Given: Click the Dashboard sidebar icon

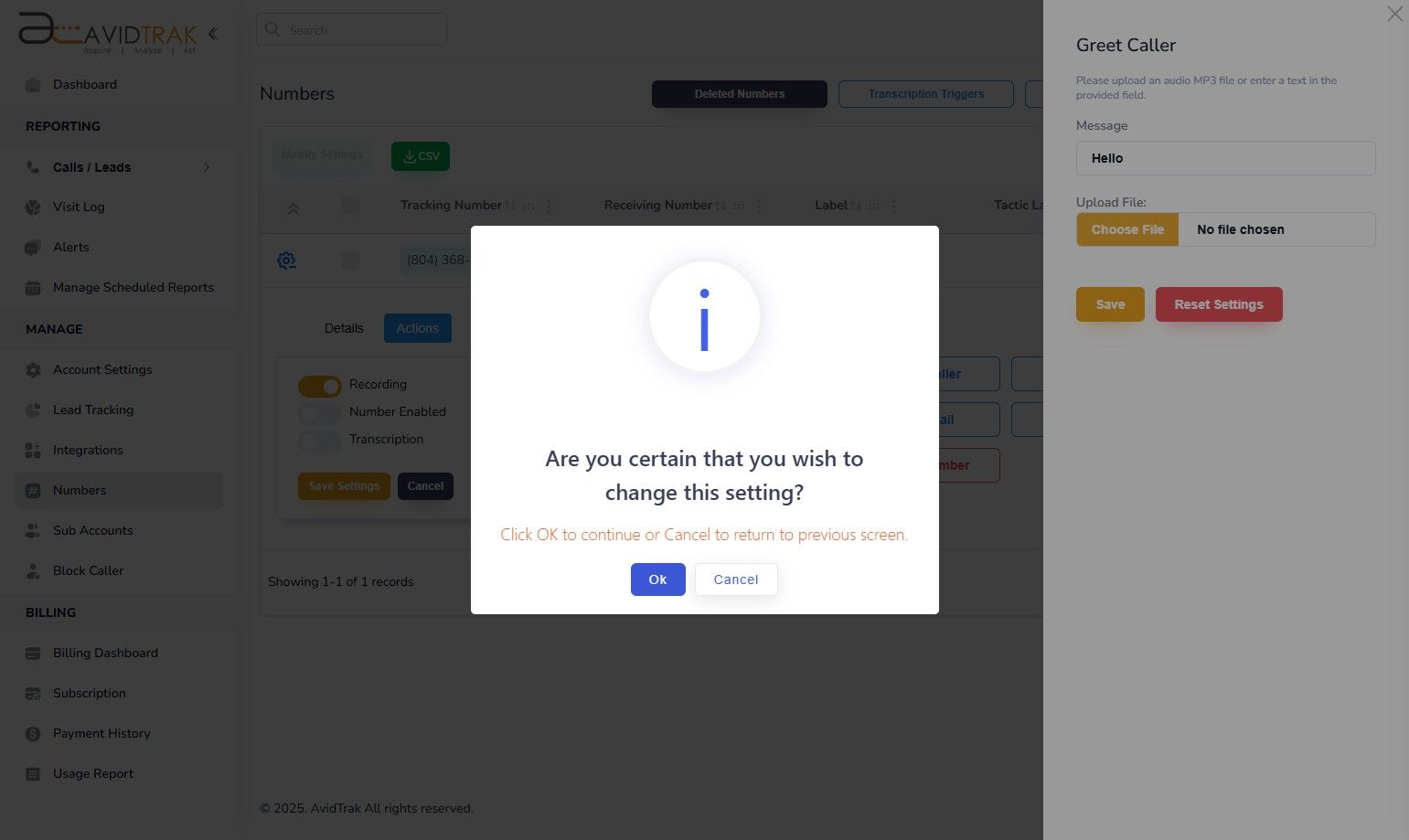Looking at the screenshot, I should [x=33, y=85].
